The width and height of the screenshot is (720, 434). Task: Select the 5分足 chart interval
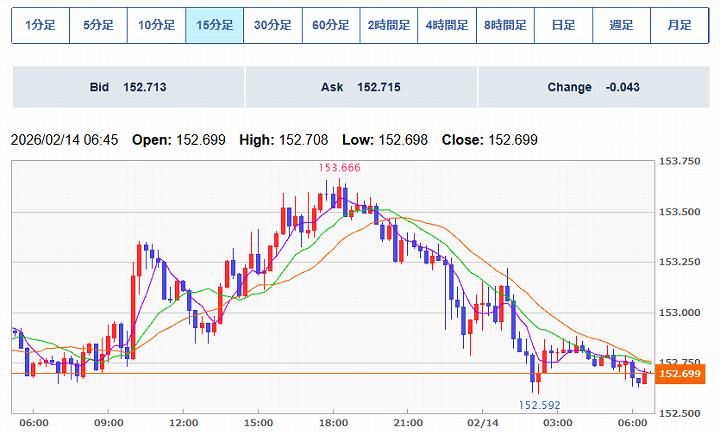[98, 24]
